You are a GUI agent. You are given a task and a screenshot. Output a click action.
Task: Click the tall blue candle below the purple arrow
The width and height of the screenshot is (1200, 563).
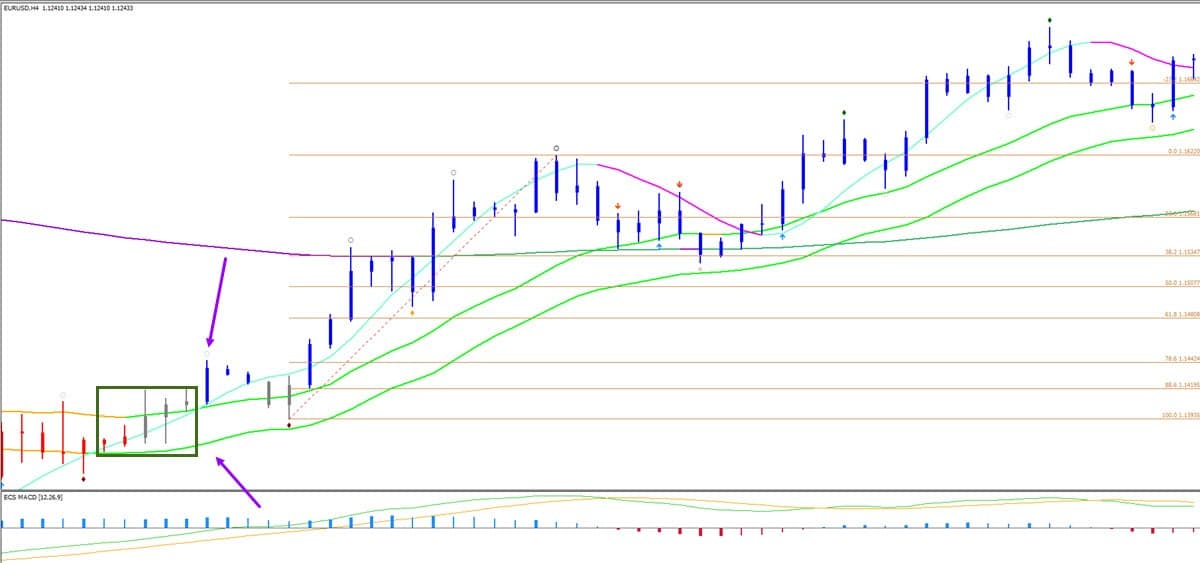click(x=207, y=382)
